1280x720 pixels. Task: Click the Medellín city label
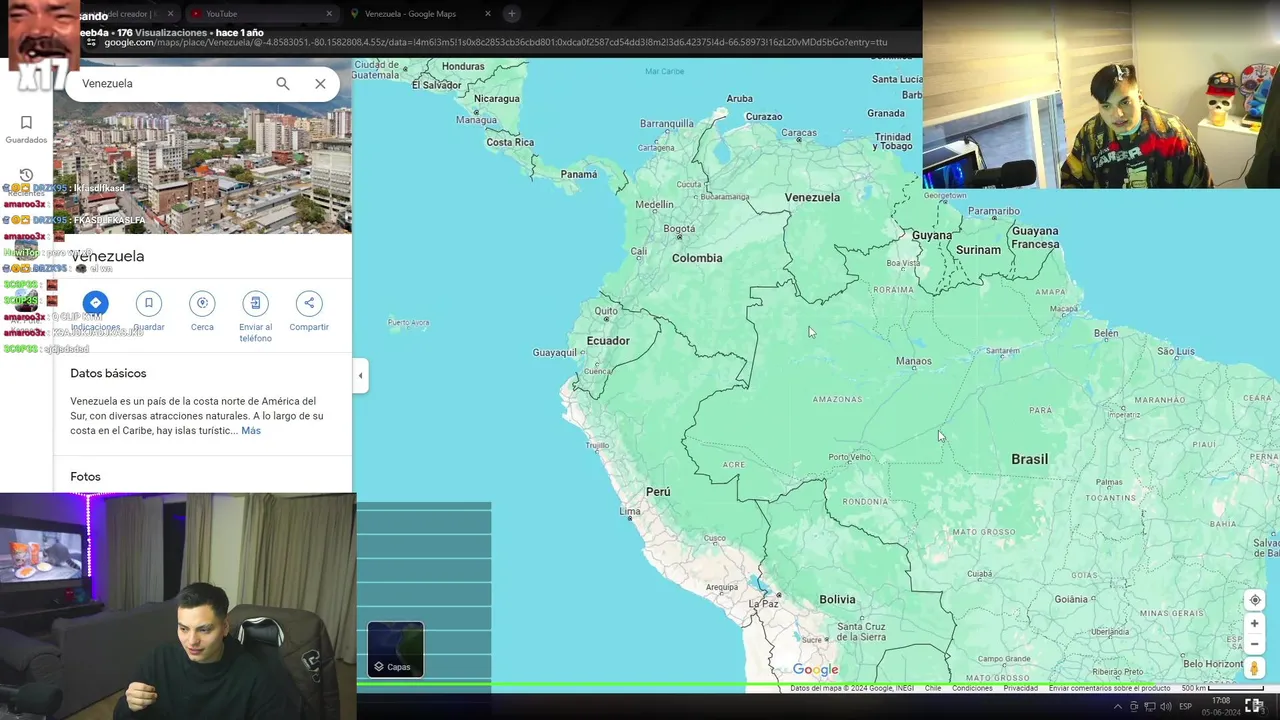[x=655, y=205]
